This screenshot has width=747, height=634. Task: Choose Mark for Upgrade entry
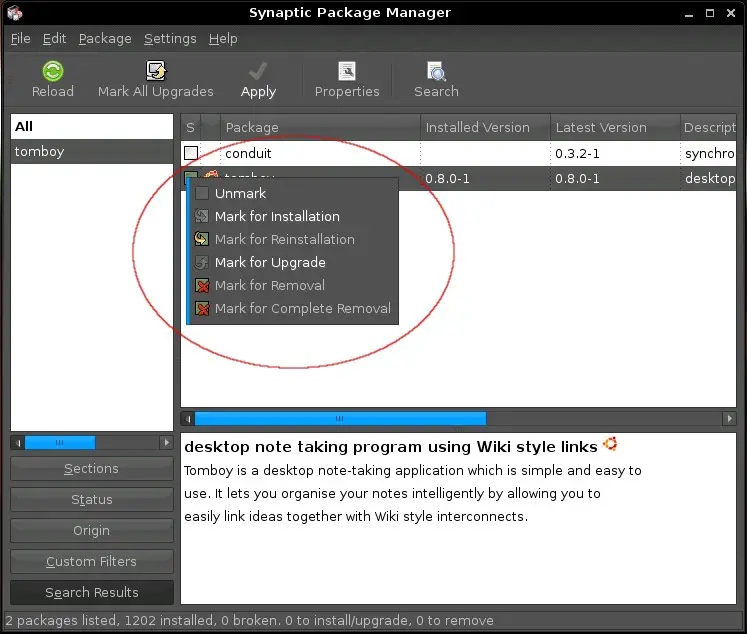(294, 262)
